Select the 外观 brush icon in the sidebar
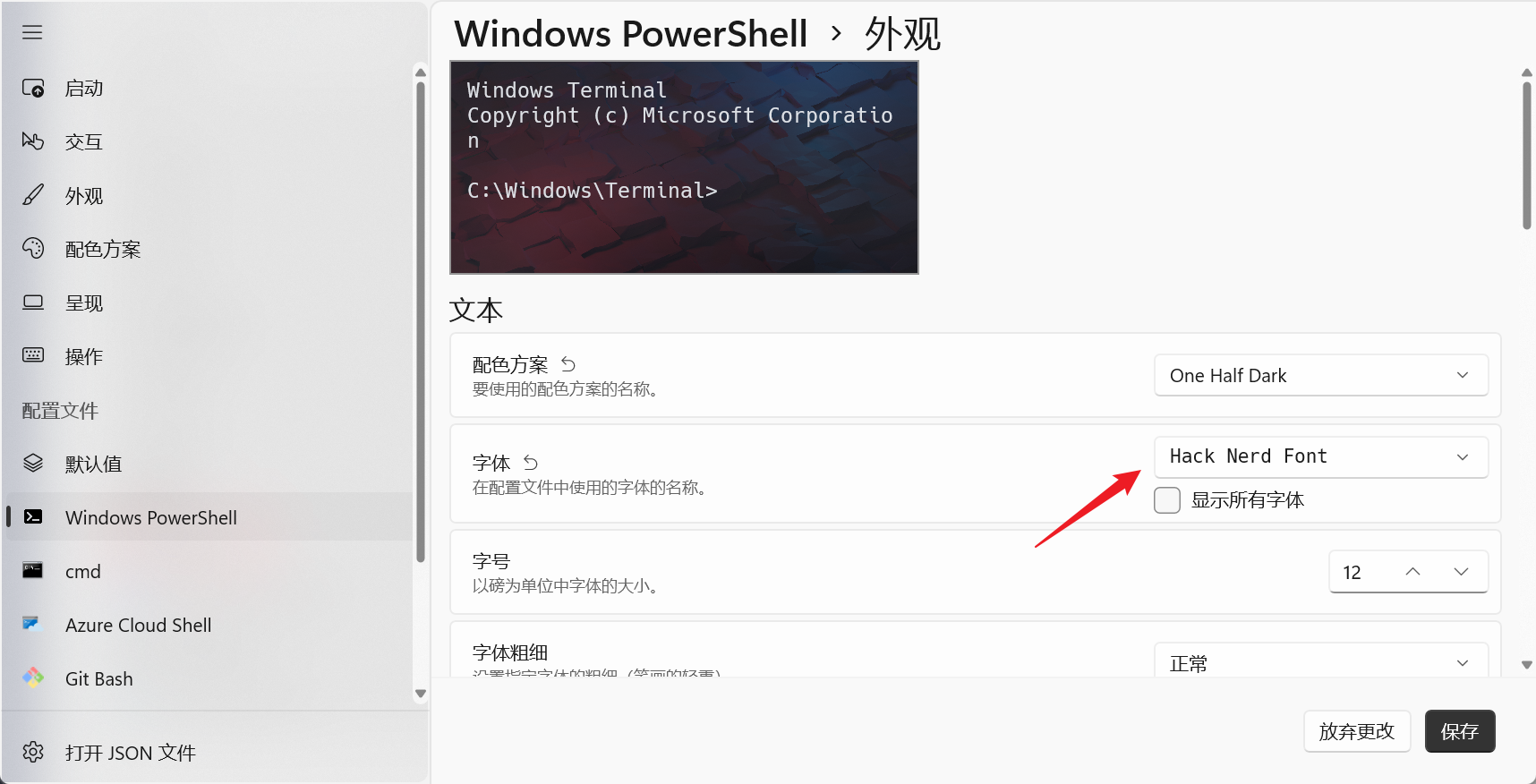The image size is (1536, 784). pos(33,195)
